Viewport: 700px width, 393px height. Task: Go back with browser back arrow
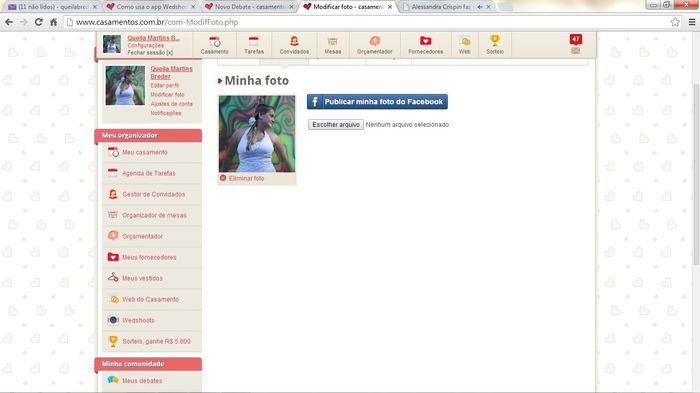point(8,22)
